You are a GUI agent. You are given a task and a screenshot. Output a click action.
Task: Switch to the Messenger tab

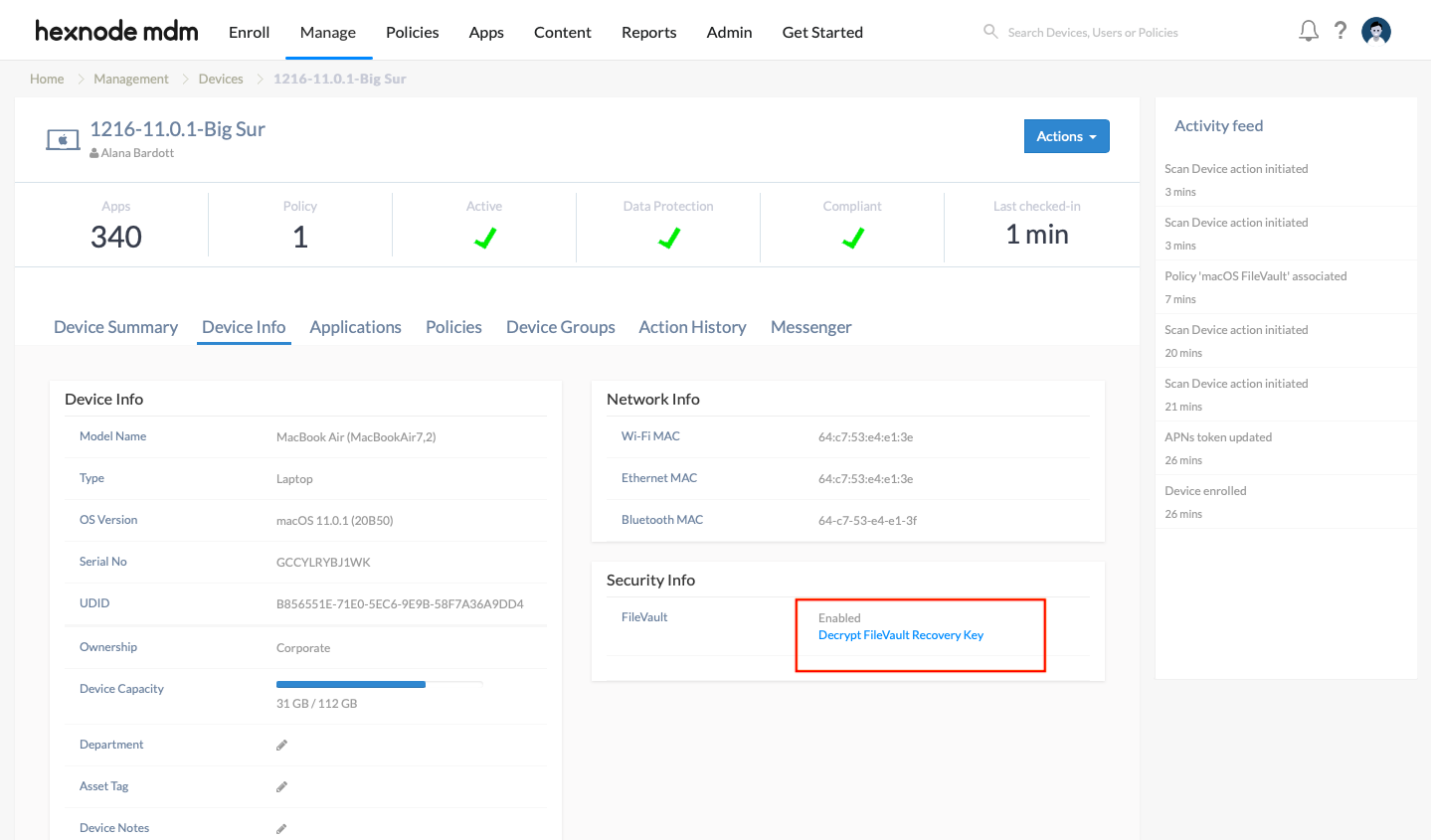coord(811,327)
